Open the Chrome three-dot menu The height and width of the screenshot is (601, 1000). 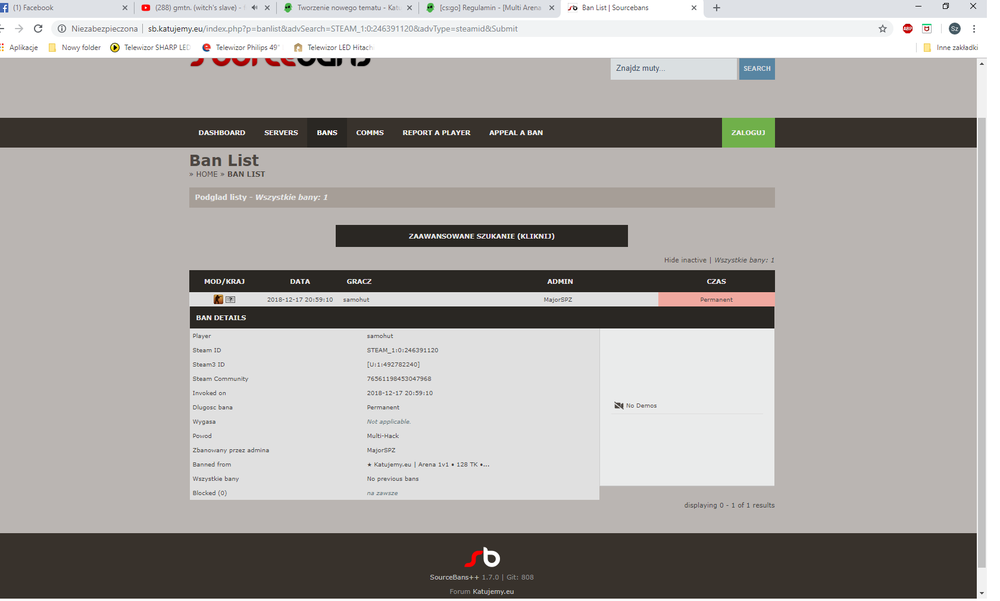click(974, 29)
